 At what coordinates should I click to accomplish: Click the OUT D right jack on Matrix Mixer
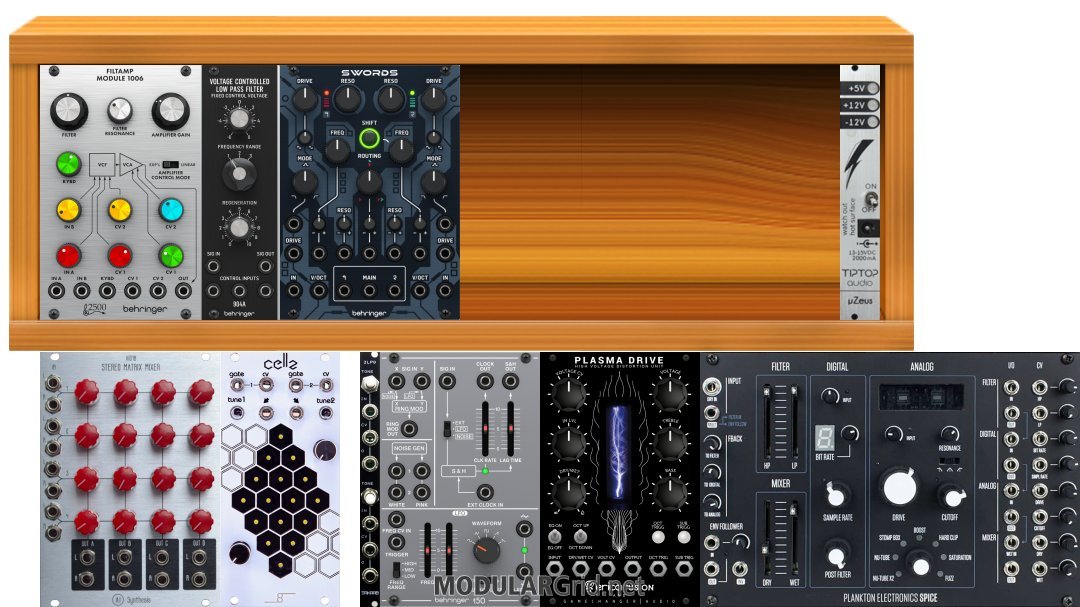pos(198,579)
